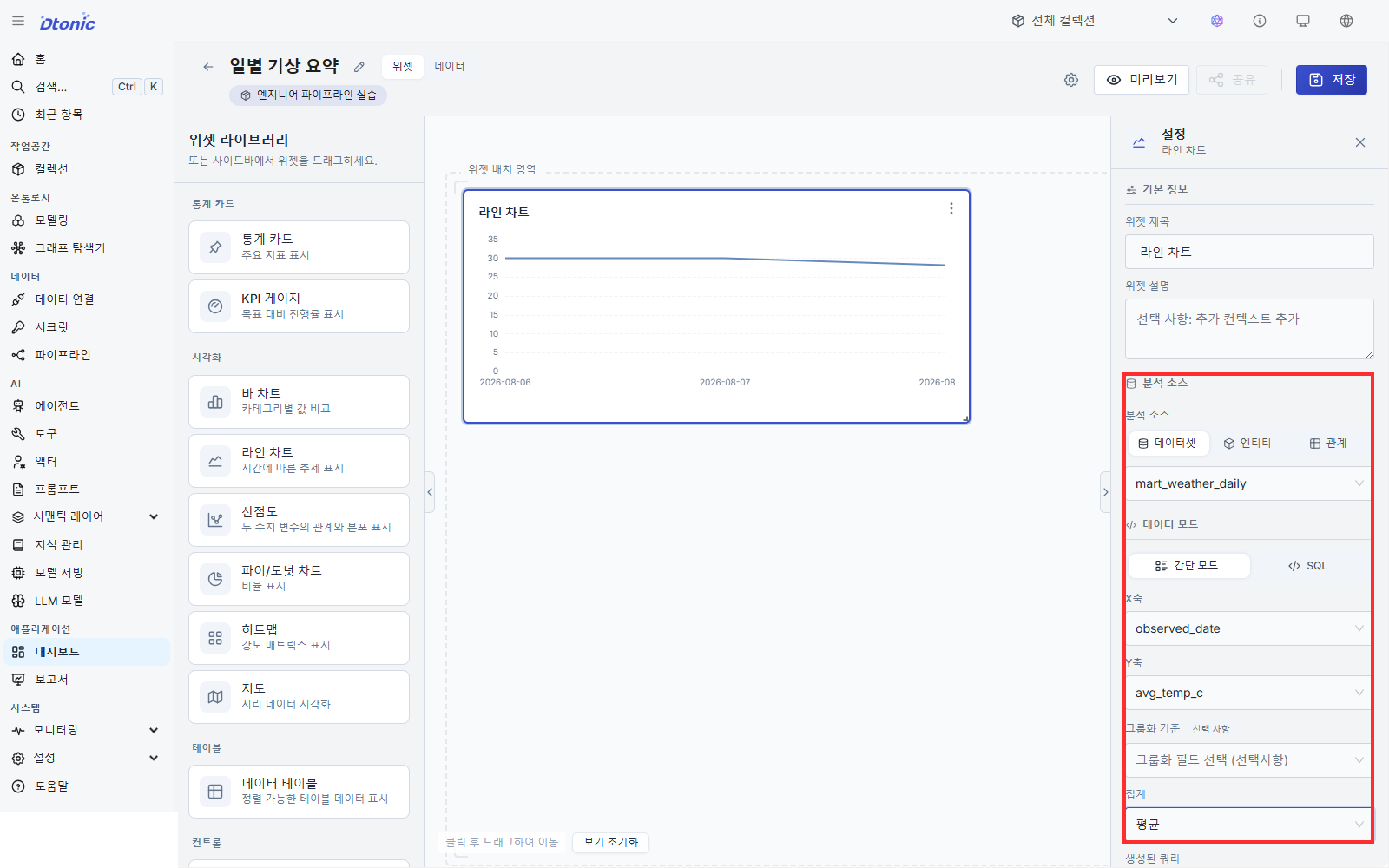1389x868 pixels.
Task: Open mart_weather_daily dataset dropdown
Action: click(x=1249, y=483)
